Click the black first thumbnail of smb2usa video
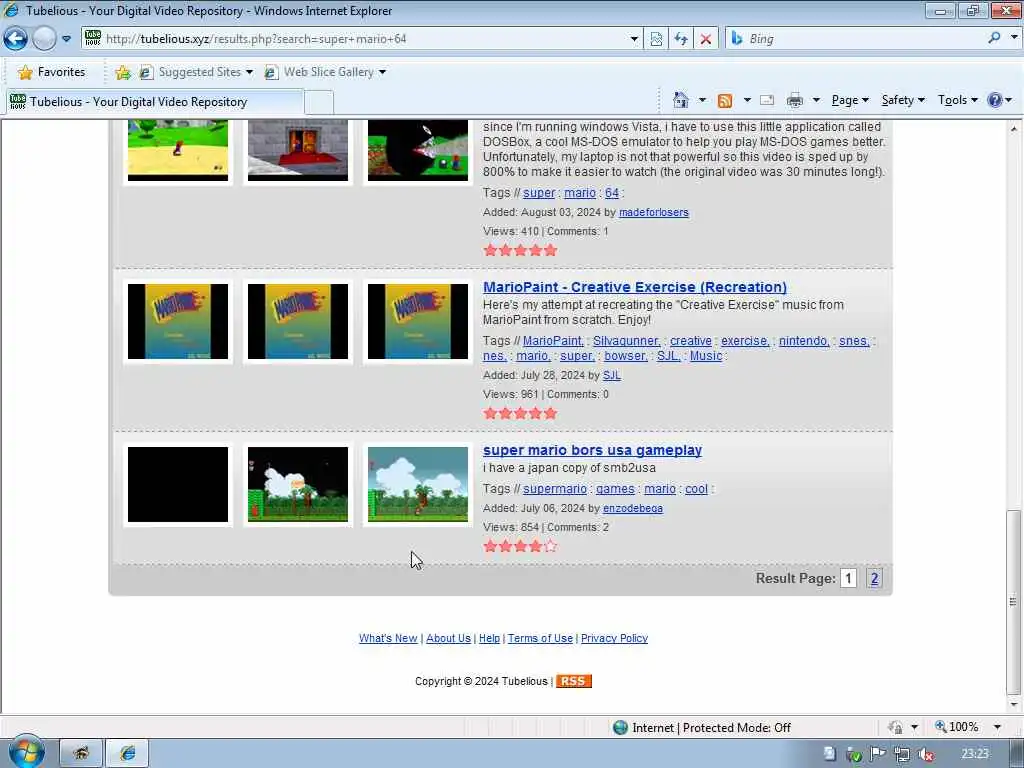Viewport: 1024px width, 768px height. (178, 485)
